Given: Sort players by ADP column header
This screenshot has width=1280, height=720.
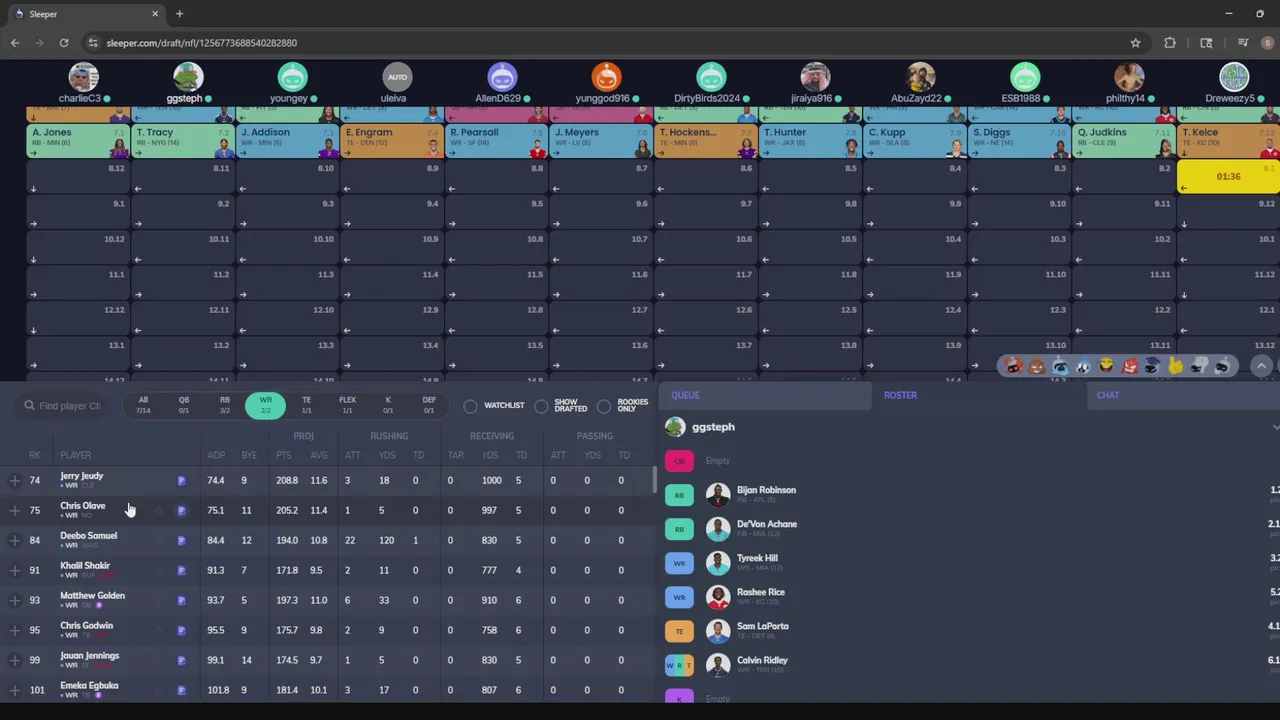Looking at the screenshot, I should click(216, 455).
